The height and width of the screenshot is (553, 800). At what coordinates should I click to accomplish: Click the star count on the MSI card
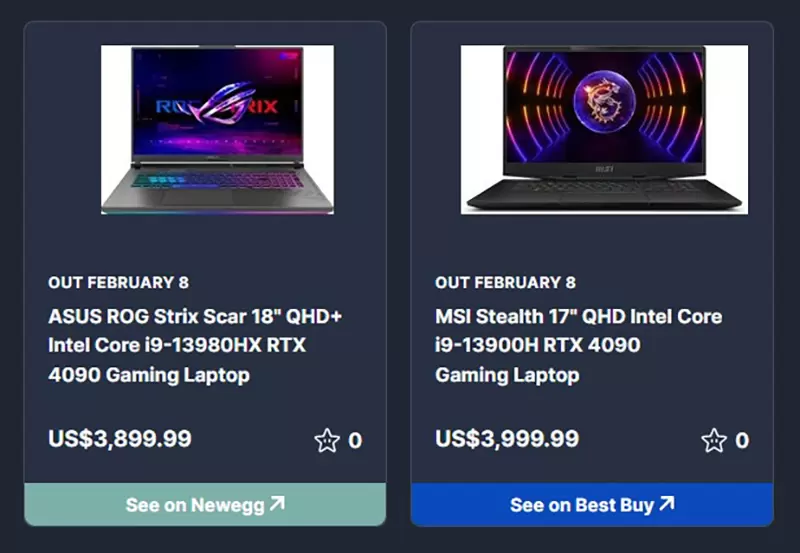pos(742,441)
